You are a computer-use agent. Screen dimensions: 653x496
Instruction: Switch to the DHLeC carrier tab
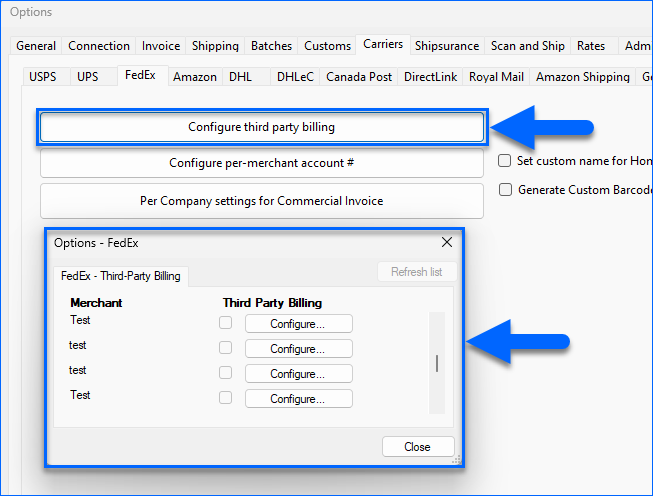click(x=295, y=77)
